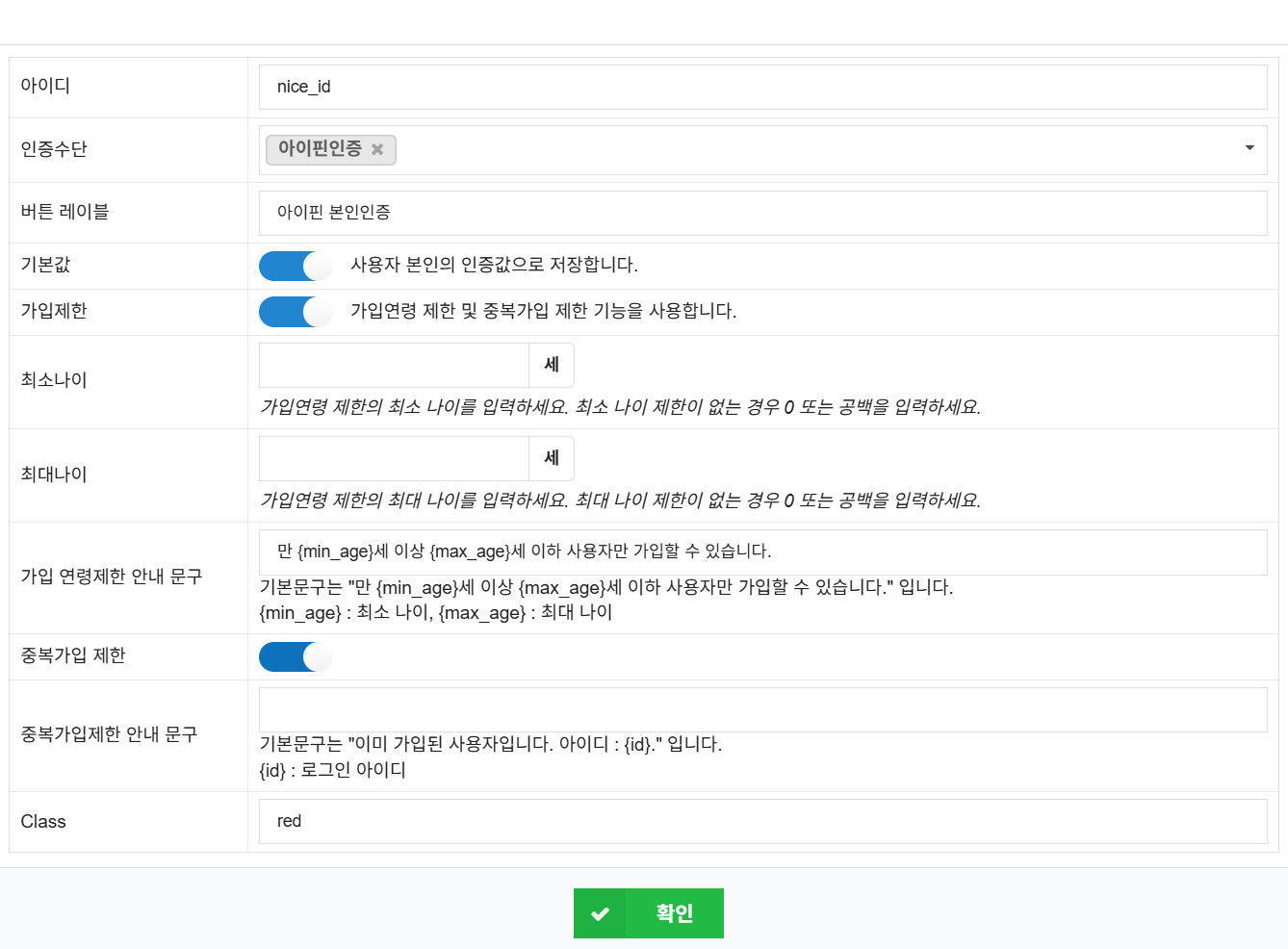This screenshot has width=1288, height=949.
Task: Click the 확인 confirm button
Action: click(x=674, y=913)
